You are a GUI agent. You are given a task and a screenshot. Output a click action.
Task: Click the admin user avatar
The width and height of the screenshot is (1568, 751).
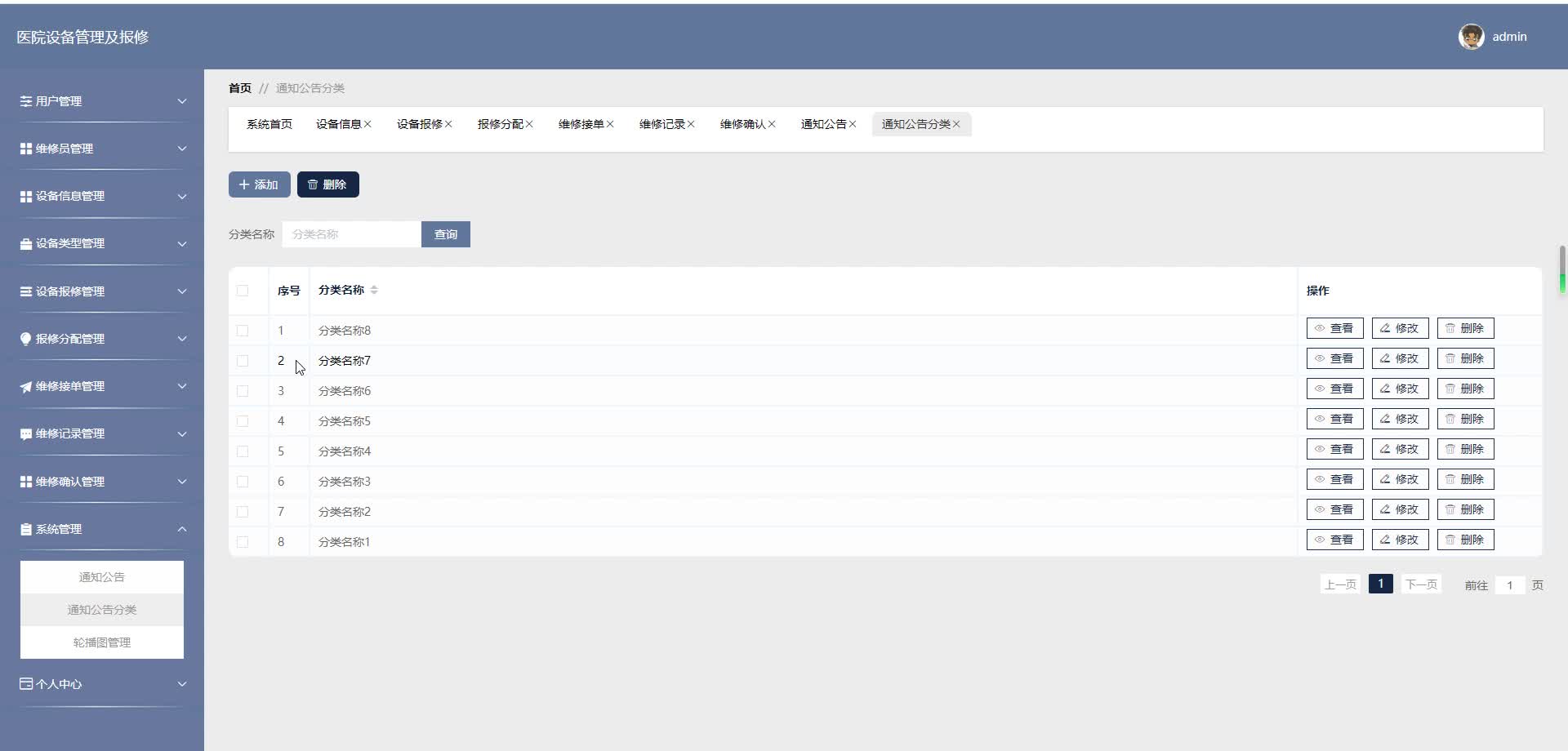click(x=1471, y=37)
